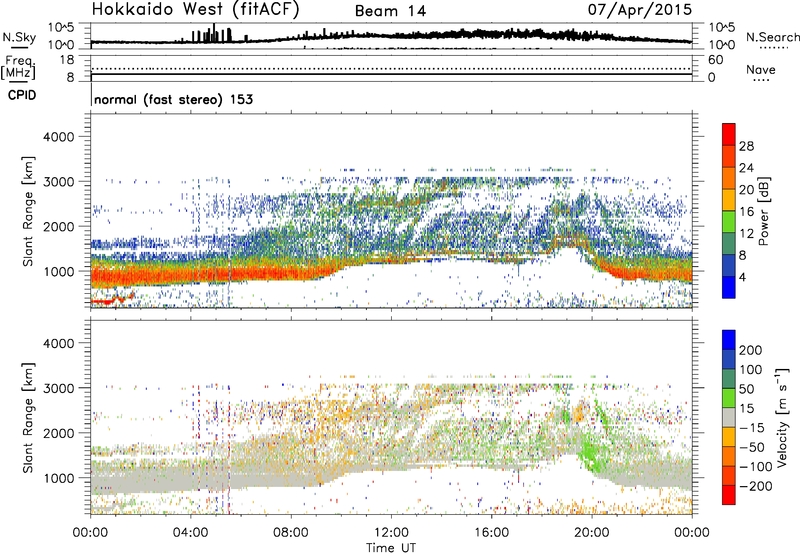800x554 pixels.
Task: Click the 'Beam 14' label
Action: 390,11
